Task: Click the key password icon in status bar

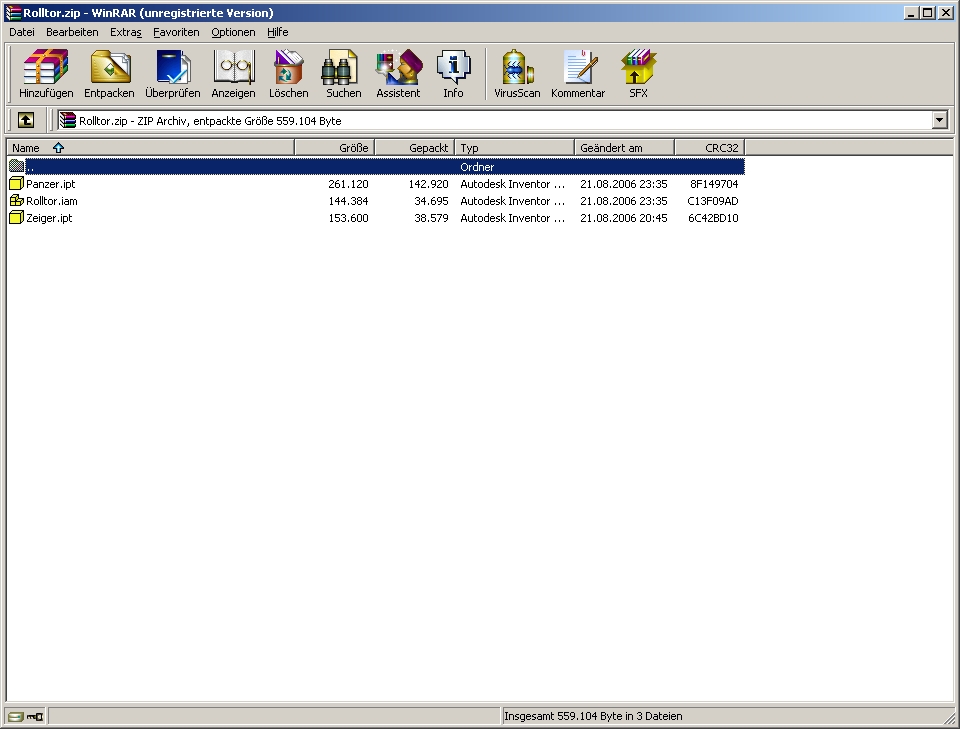Action: tap(35, 716)
